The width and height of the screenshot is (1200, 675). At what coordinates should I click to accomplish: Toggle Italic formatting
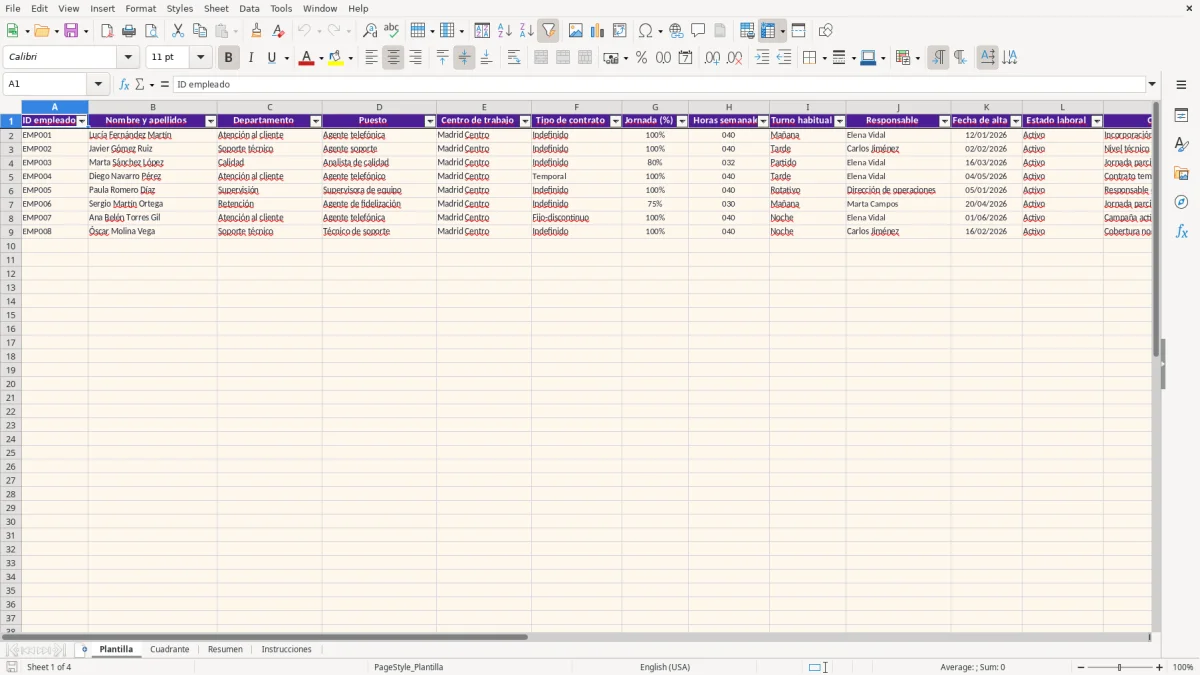point(251,58)
